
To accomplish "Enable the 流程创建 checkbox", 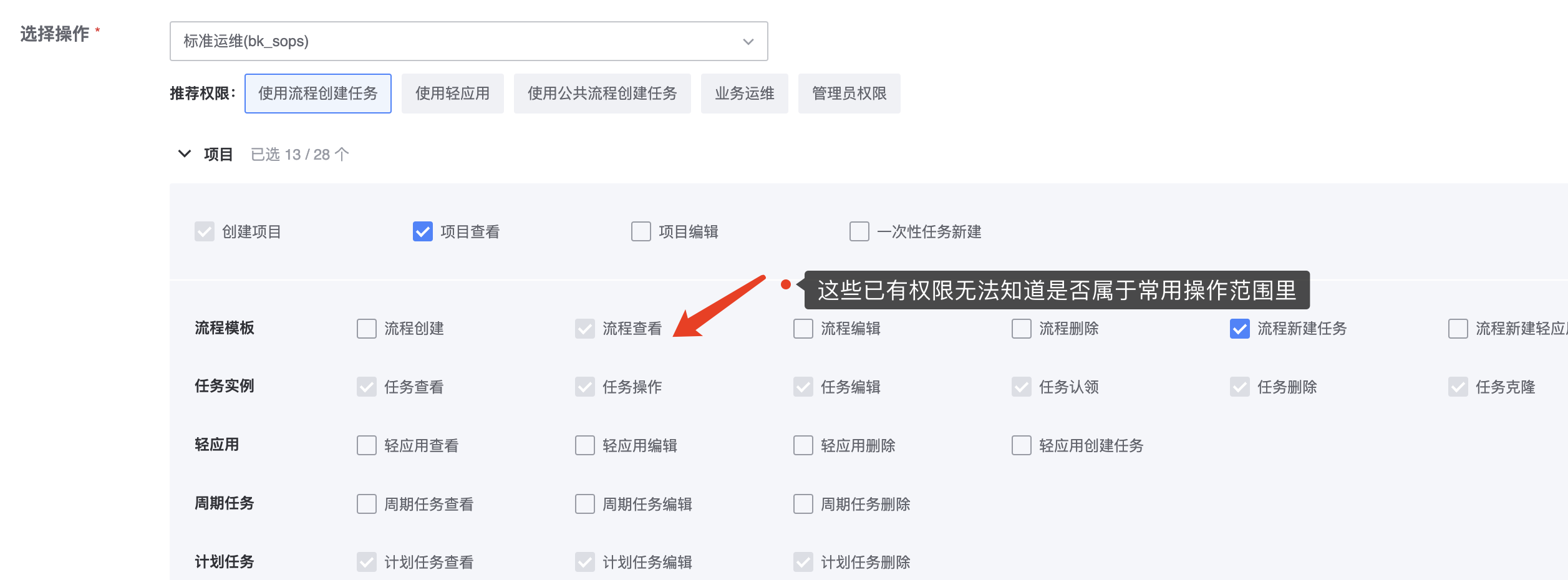I will pyautogui.click(x=366, y=329).
